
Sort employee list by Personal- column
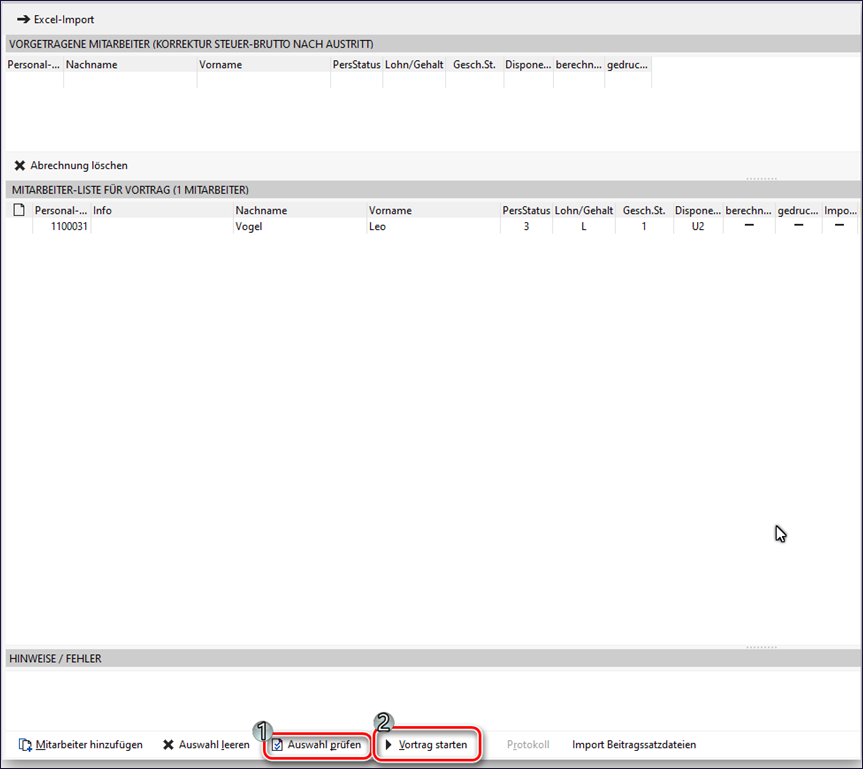coord(61,210)
